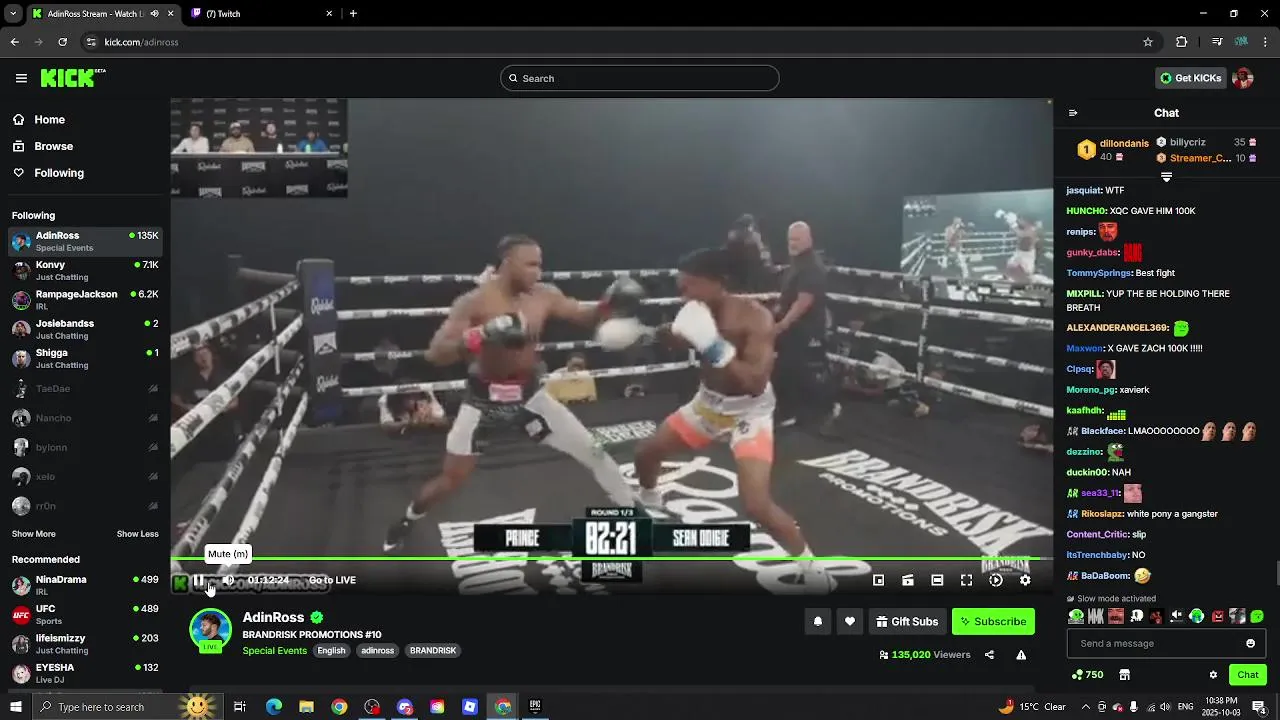The height and width of the screenshot is (720, 1280).
Task: Expand the gifter leaderboard arrow
Action: point(1166,177)
